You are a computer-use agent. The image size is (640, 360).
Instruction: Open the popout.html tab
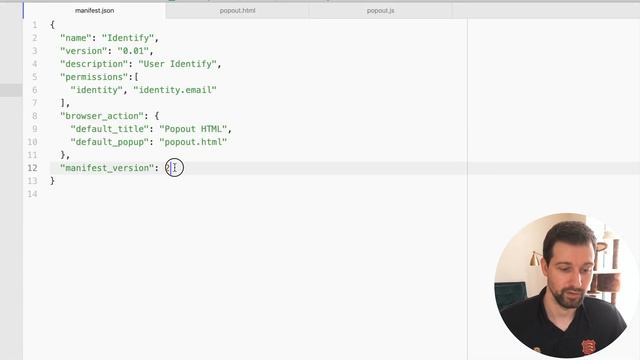(x=237, y=11)
